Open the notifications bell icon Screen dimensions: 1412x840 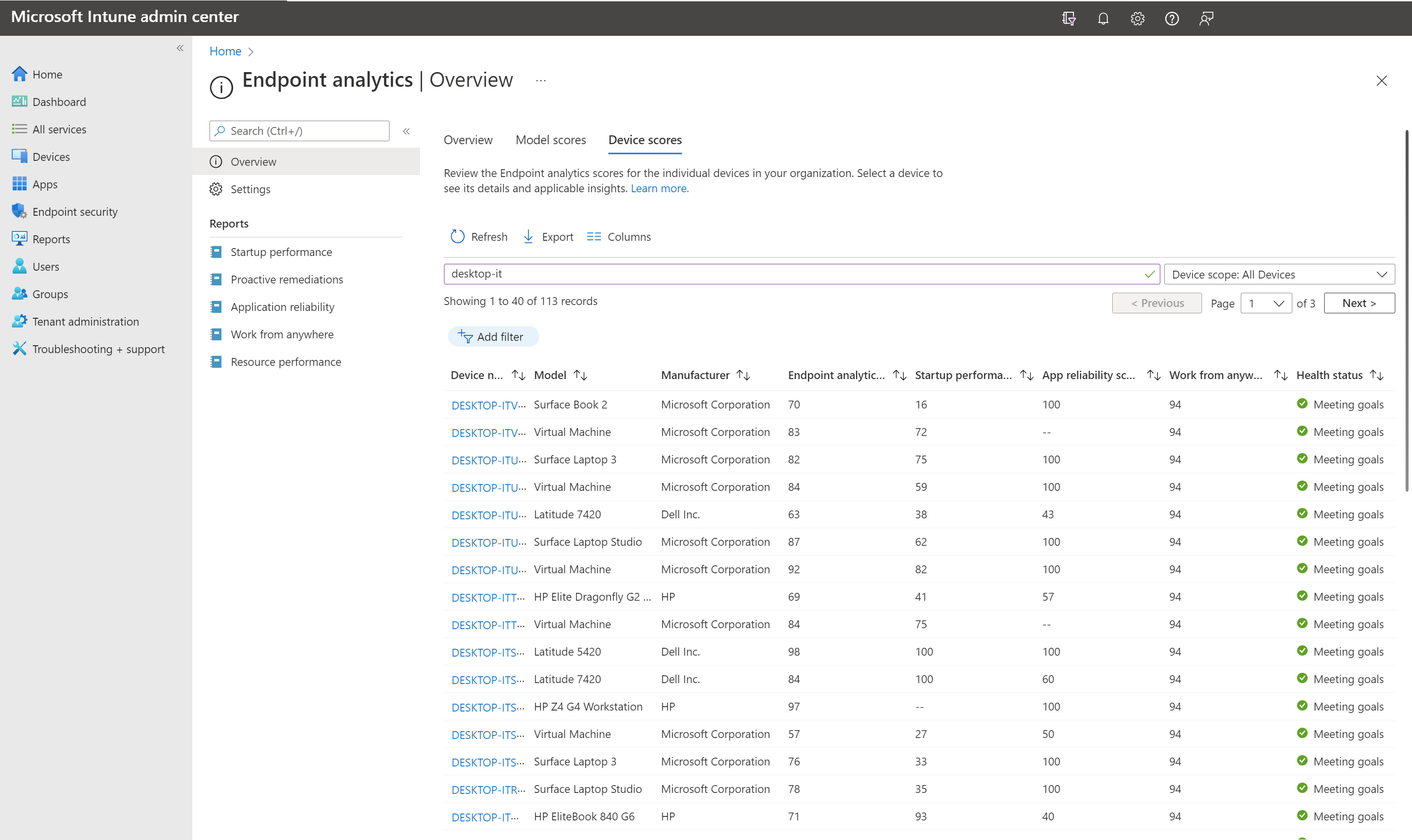pyautogui.click(x=1103, y=19)
